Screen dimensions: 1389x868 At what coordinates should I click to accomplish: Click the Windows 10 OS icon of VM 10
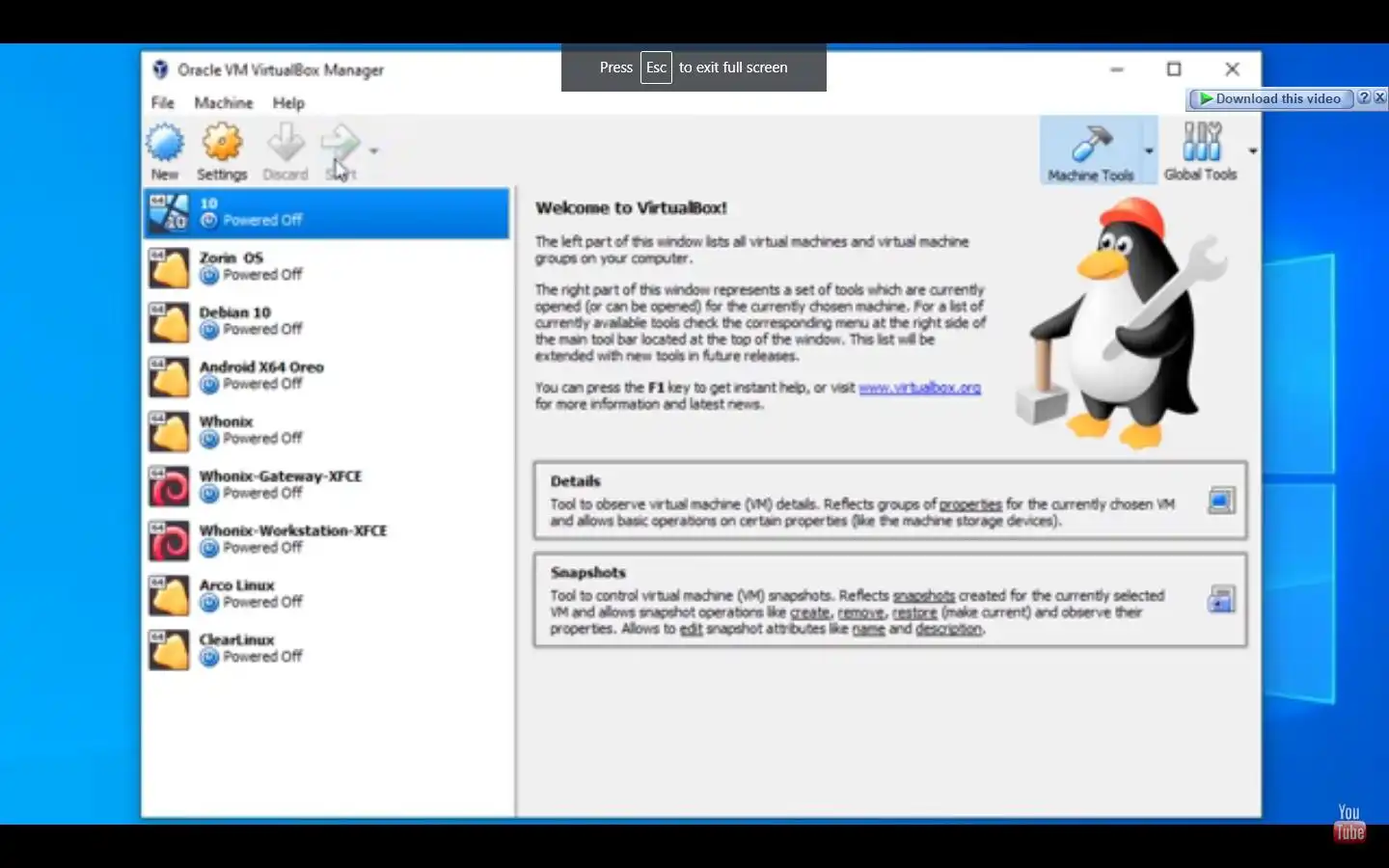[x=169, y=213]
